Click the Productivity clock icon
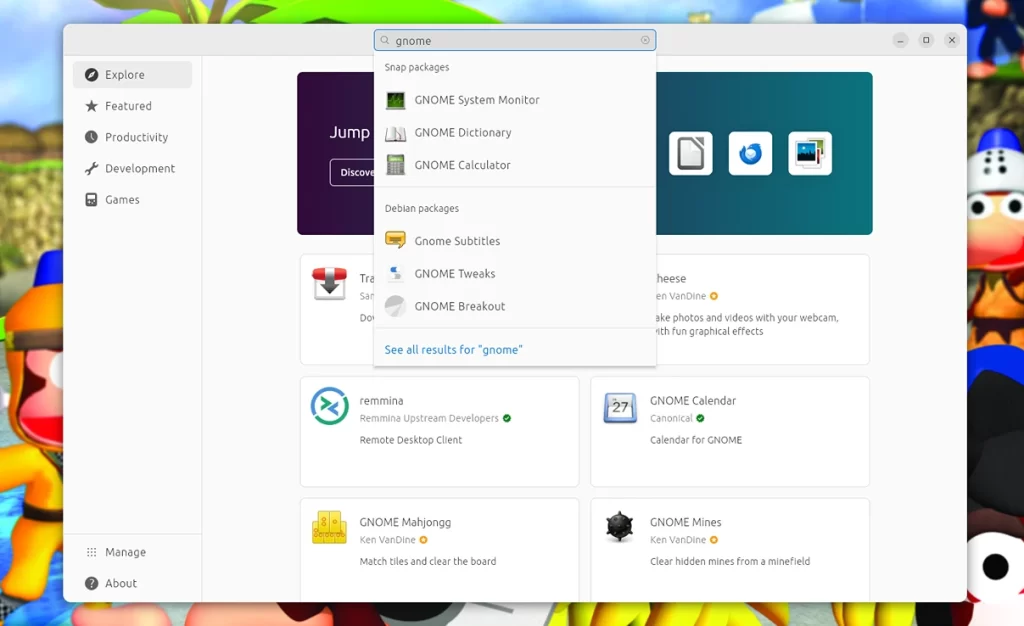 click(91, 137)
